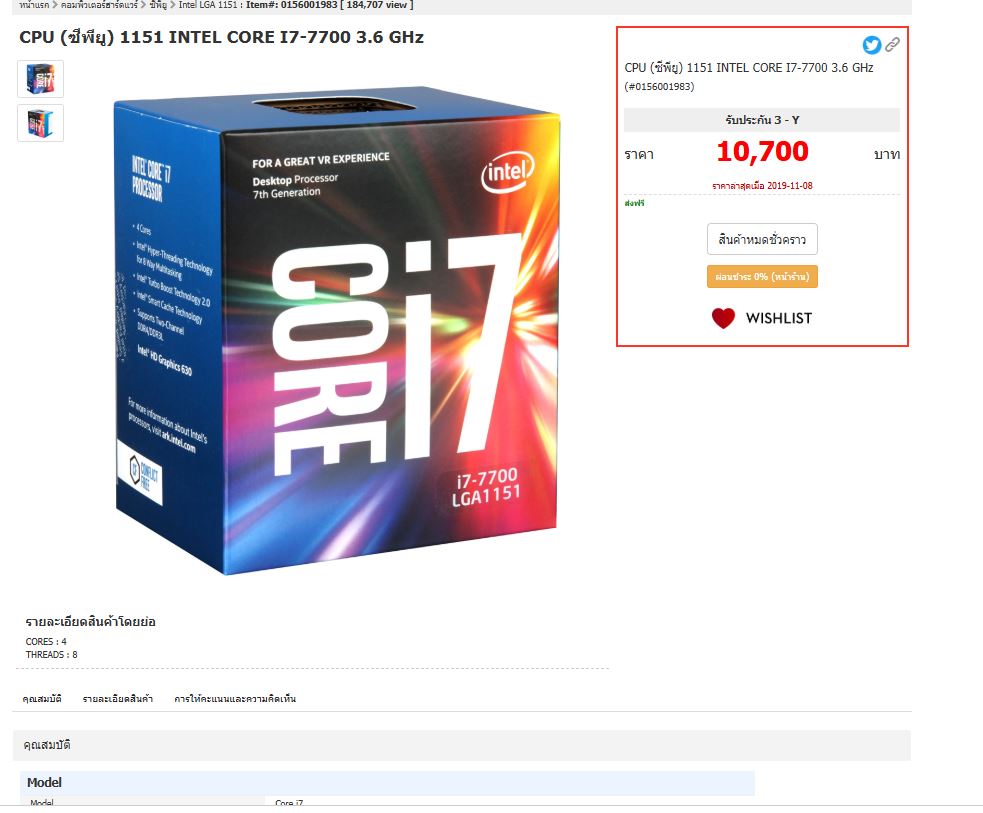
Task: Open คอมพิวเตอร์ฮาร์ดแวร์ breadcrumb category
Action: click(99, 5)
